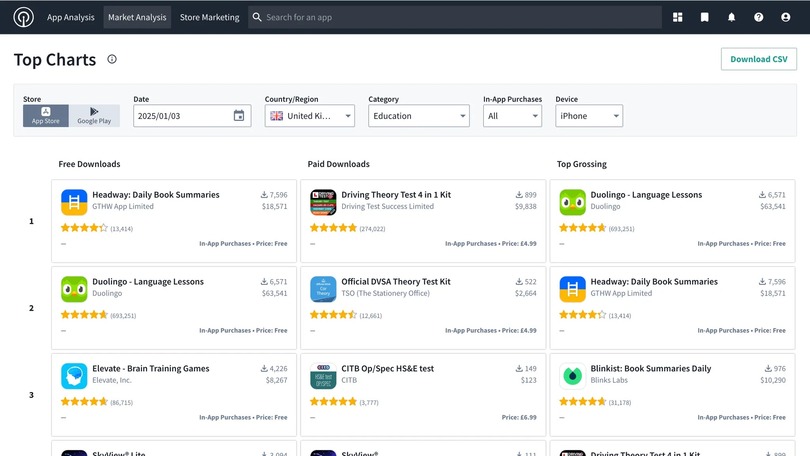
Task: Open the App Analysis menu
Action: 71,17
